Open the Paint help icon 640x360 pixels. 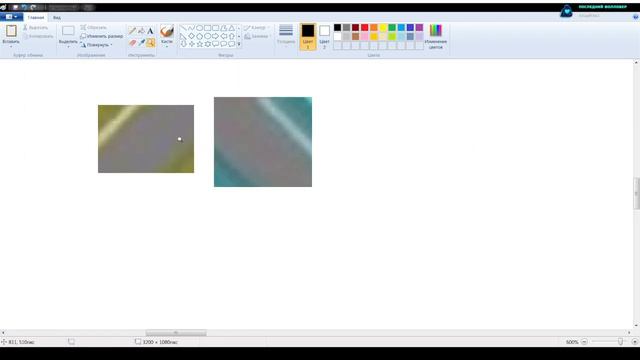point(636,17)
